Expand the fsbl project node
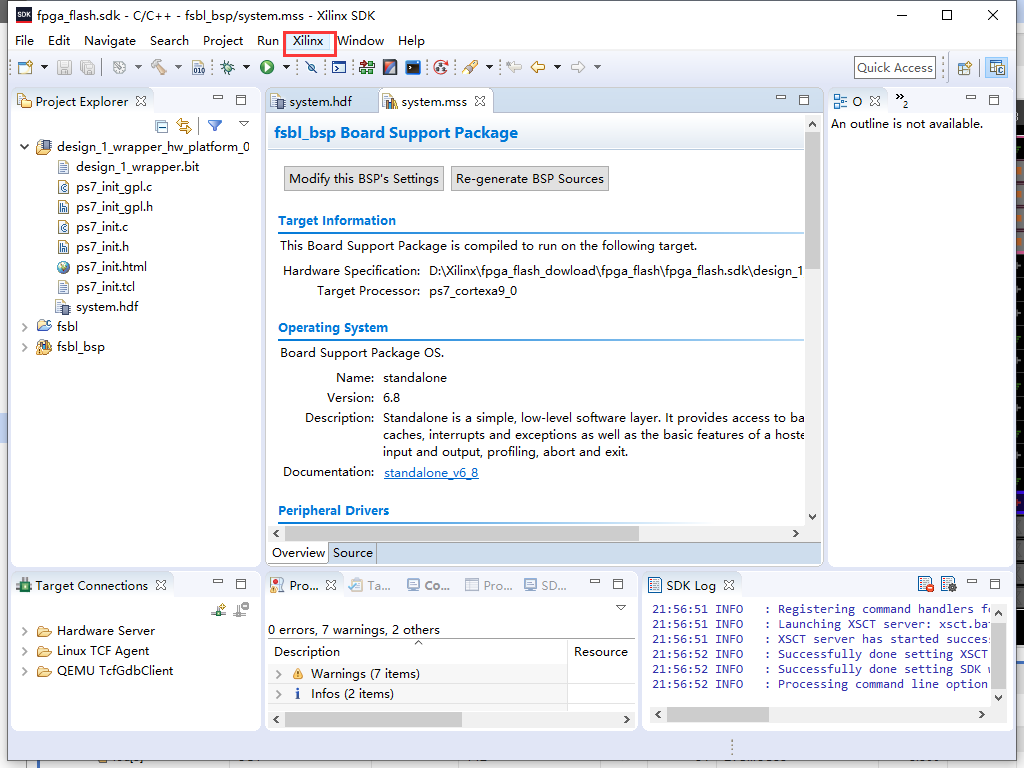This screenshot has height=768, width=1024. (x=25, y=327)
